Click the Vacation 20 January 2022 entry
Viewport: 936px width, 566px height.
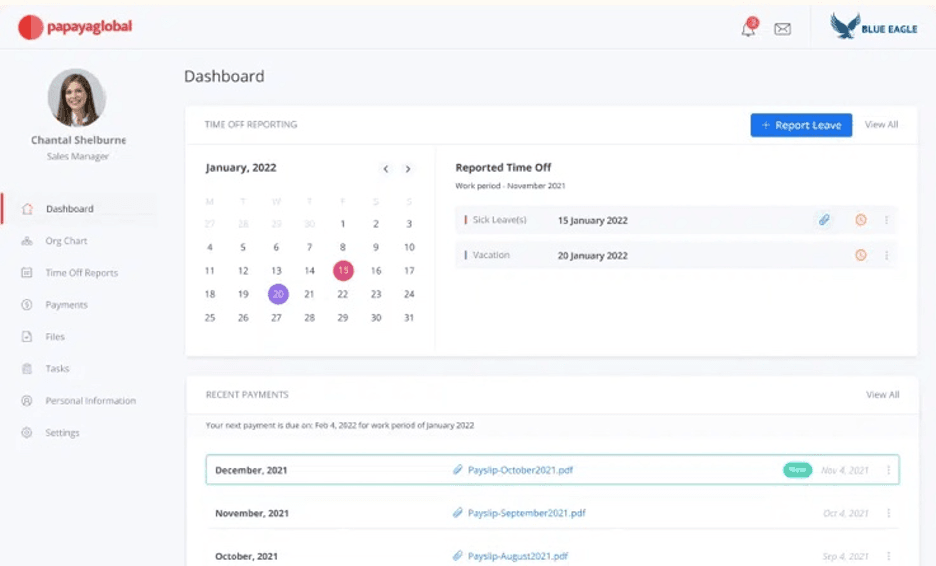(676, 255)
